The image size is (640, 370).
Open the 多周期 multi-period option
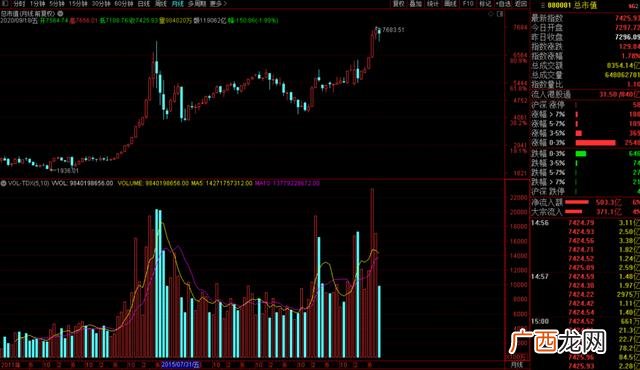197,4
